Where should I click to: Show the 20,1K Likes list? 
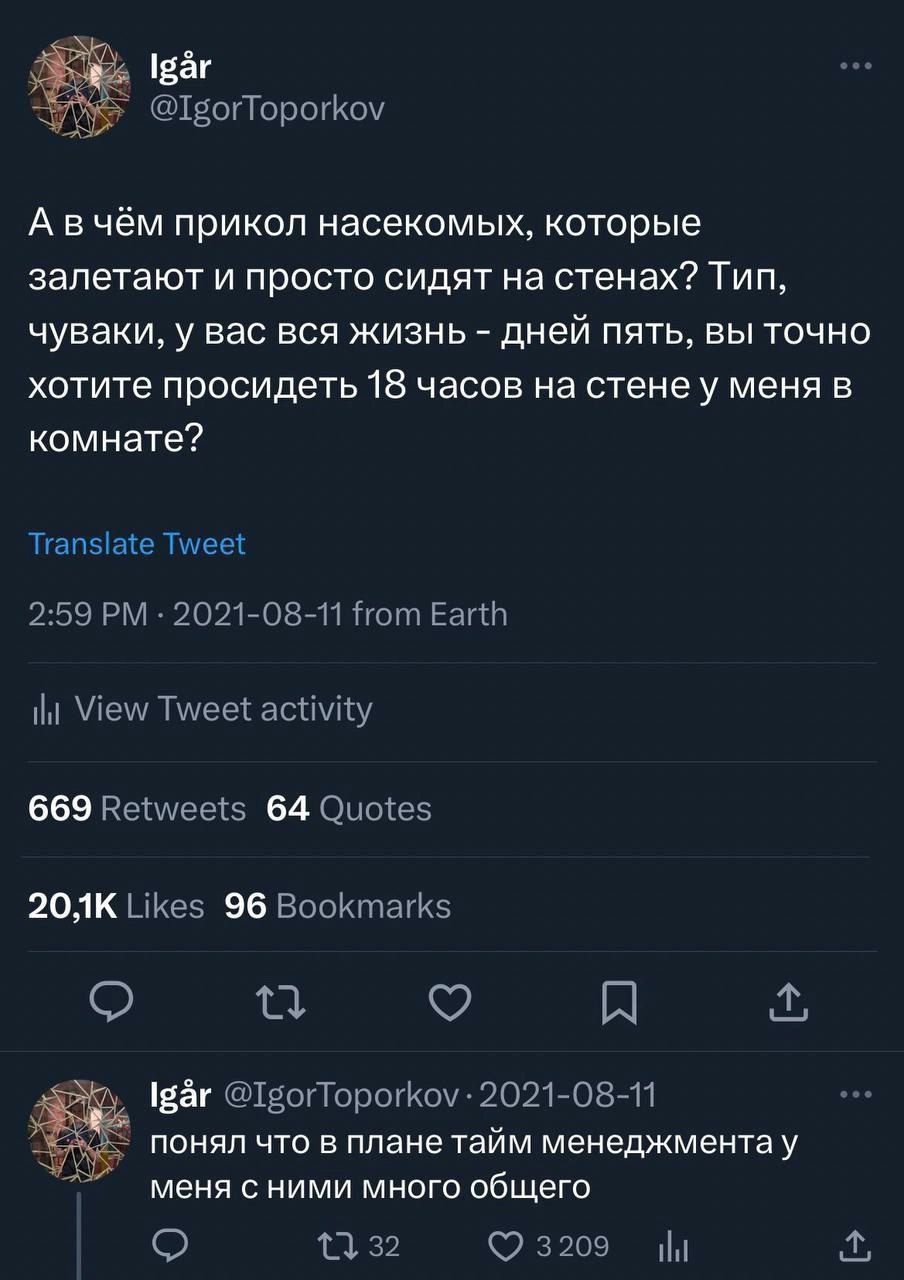click(x=117, y=906)
